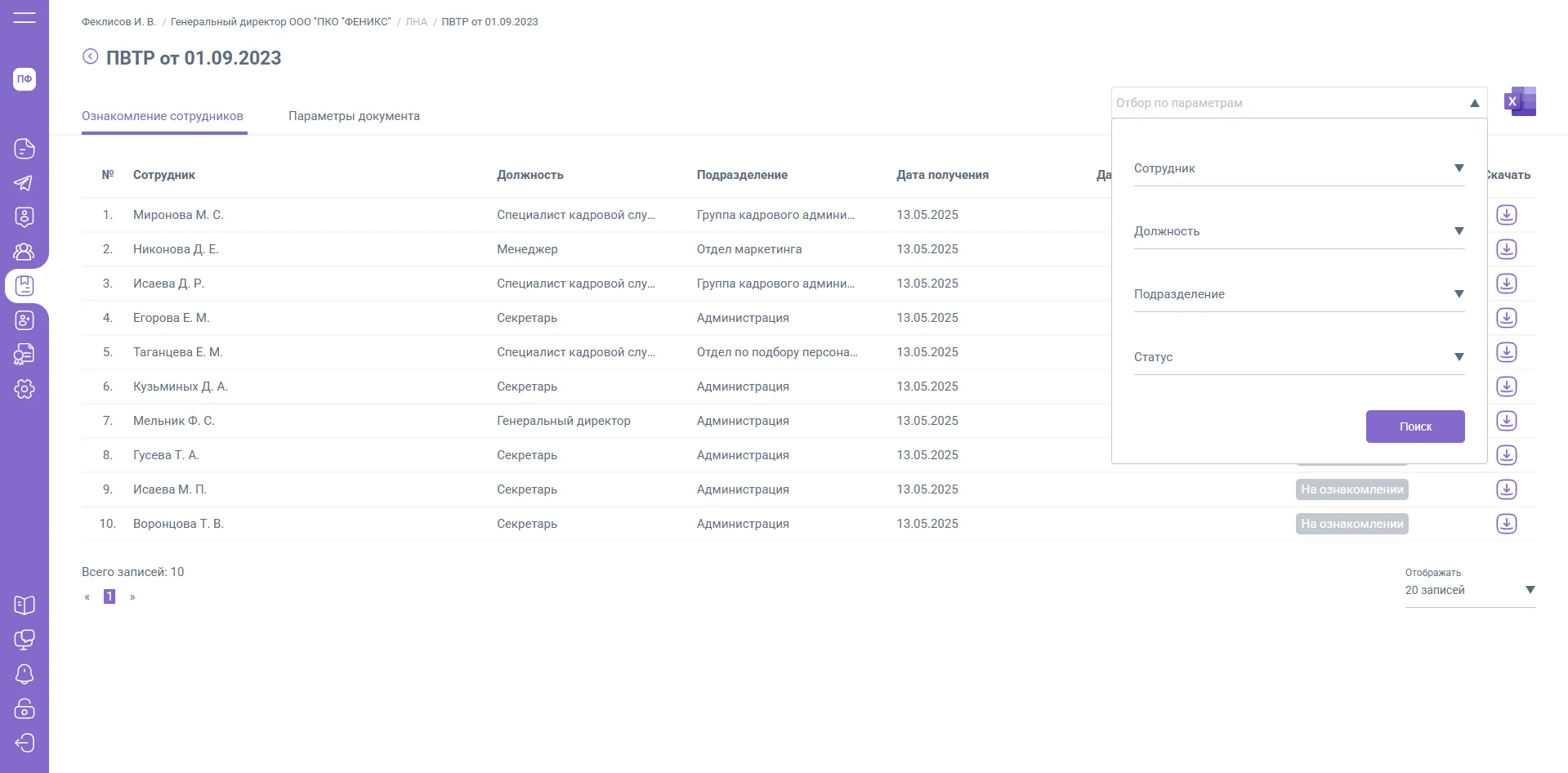Open the Подразделение filter dropdown
The width and height of the screenshot is (1568, 773).
(x=1298, y=294)
